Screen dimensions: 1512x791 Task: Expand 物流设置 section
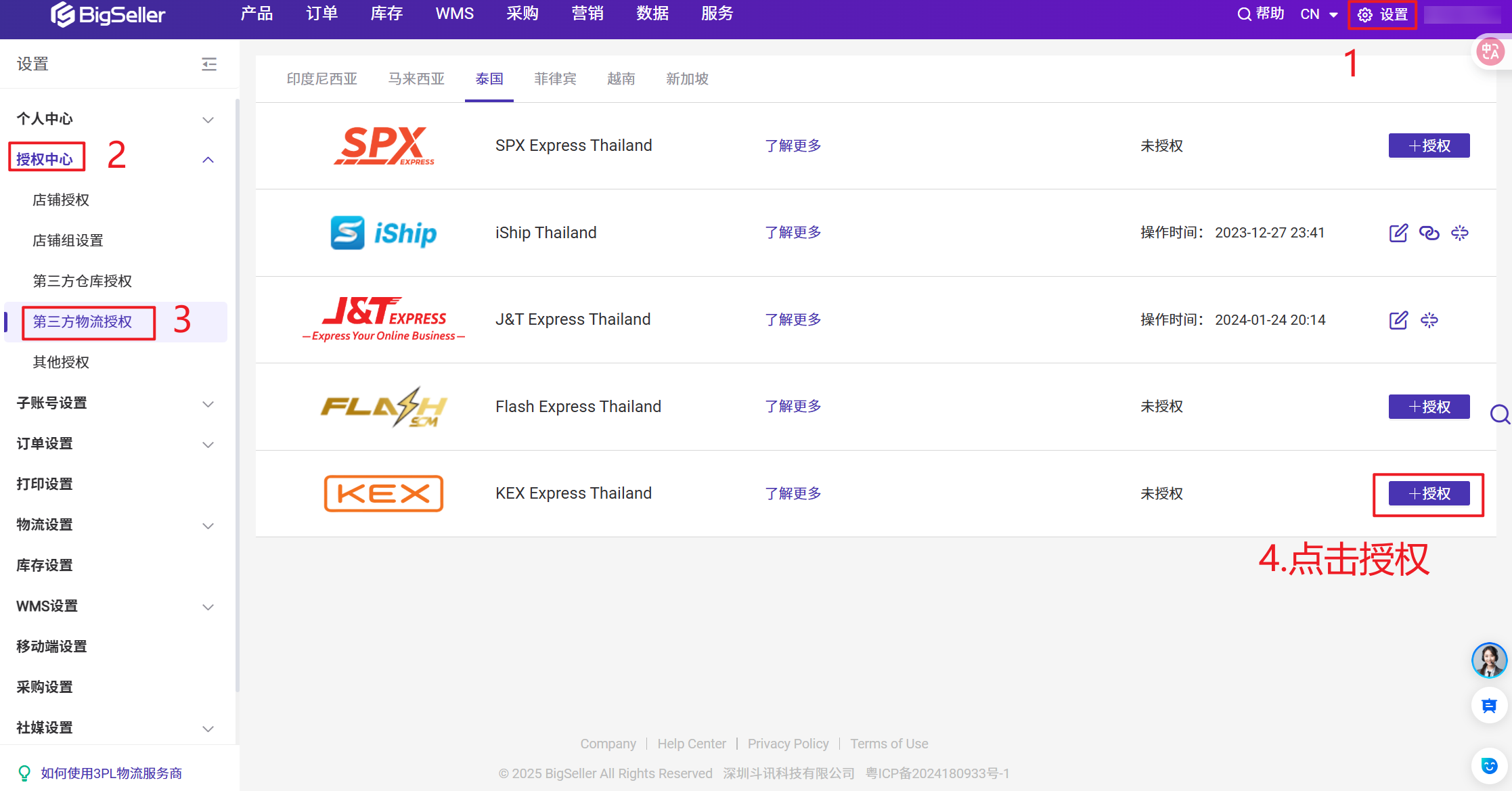click(x=208, y=526)
